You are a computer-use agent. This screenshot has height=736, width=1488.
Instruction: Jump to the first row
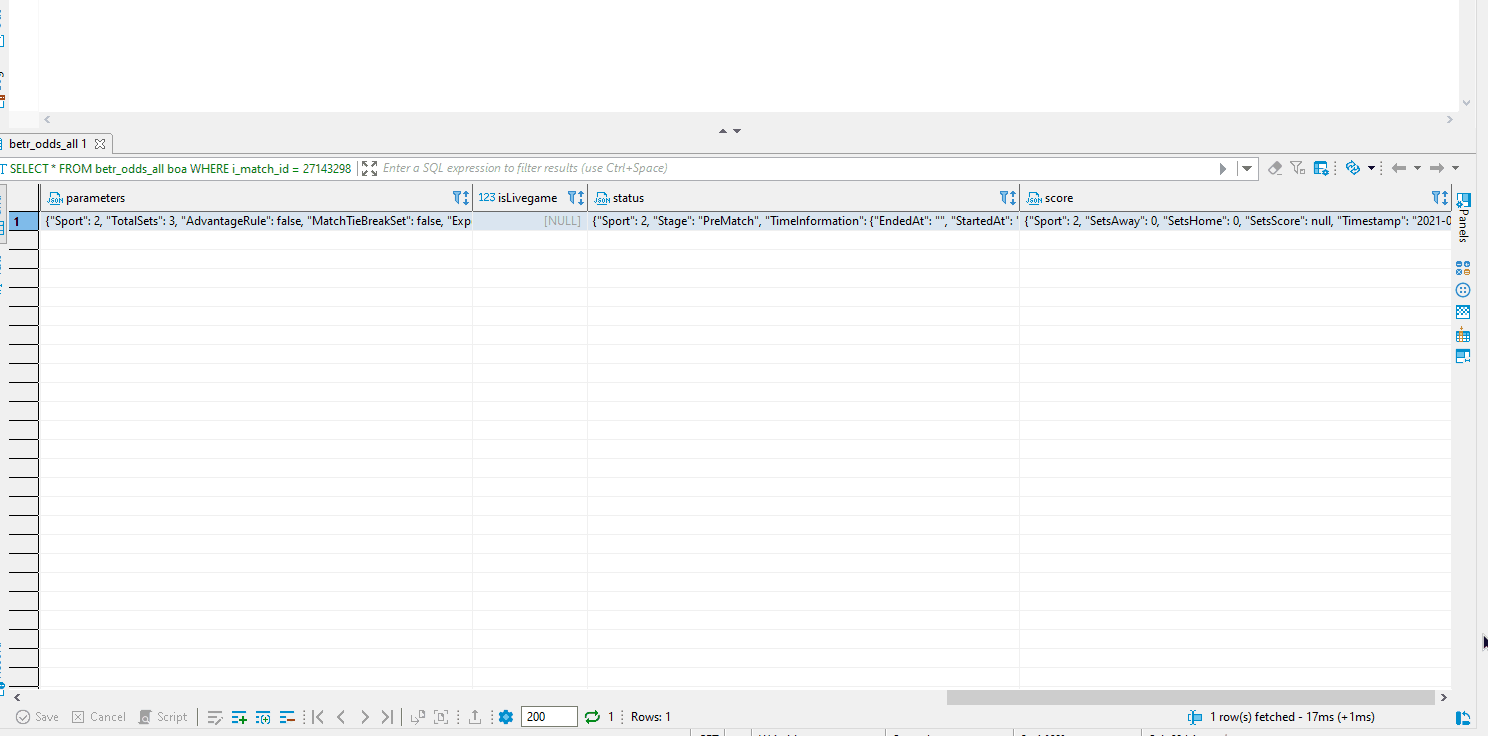318,717
